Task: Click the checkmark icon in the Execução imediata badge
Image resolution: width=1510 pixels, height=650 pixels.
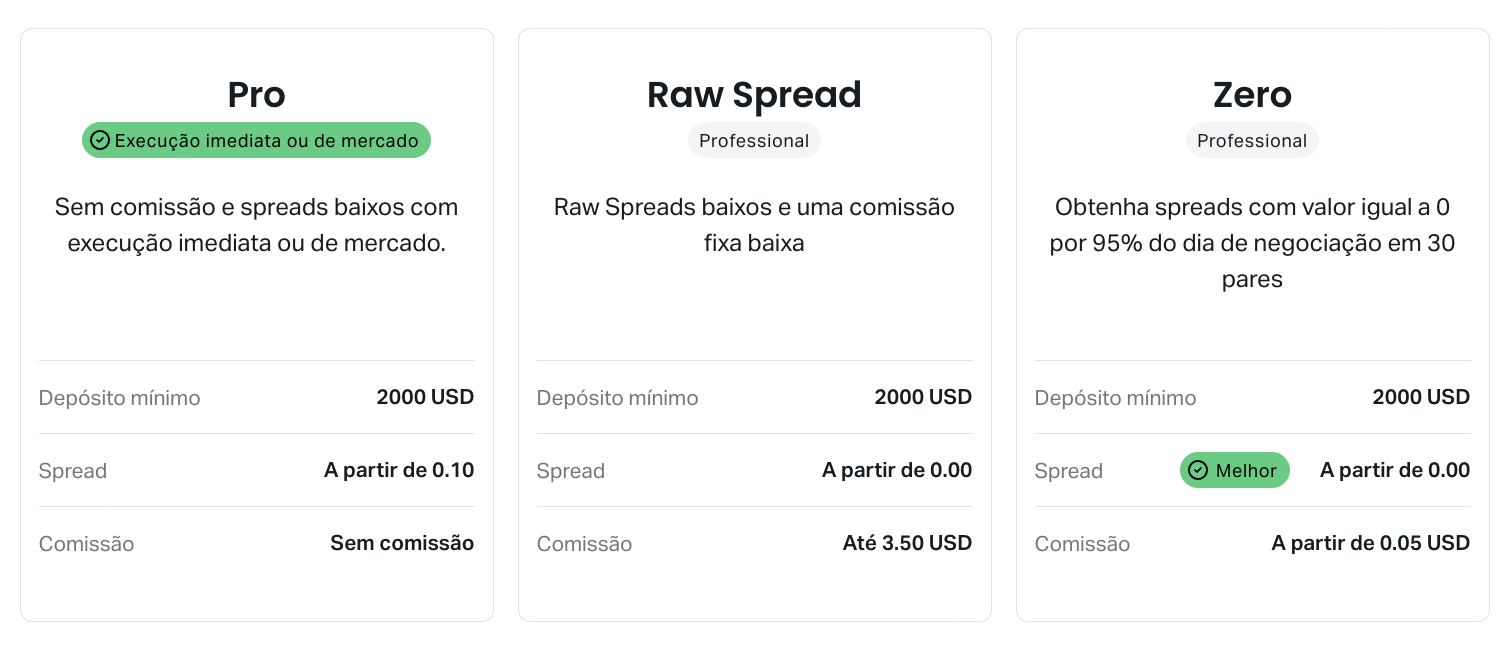Action: coord(100,141)
